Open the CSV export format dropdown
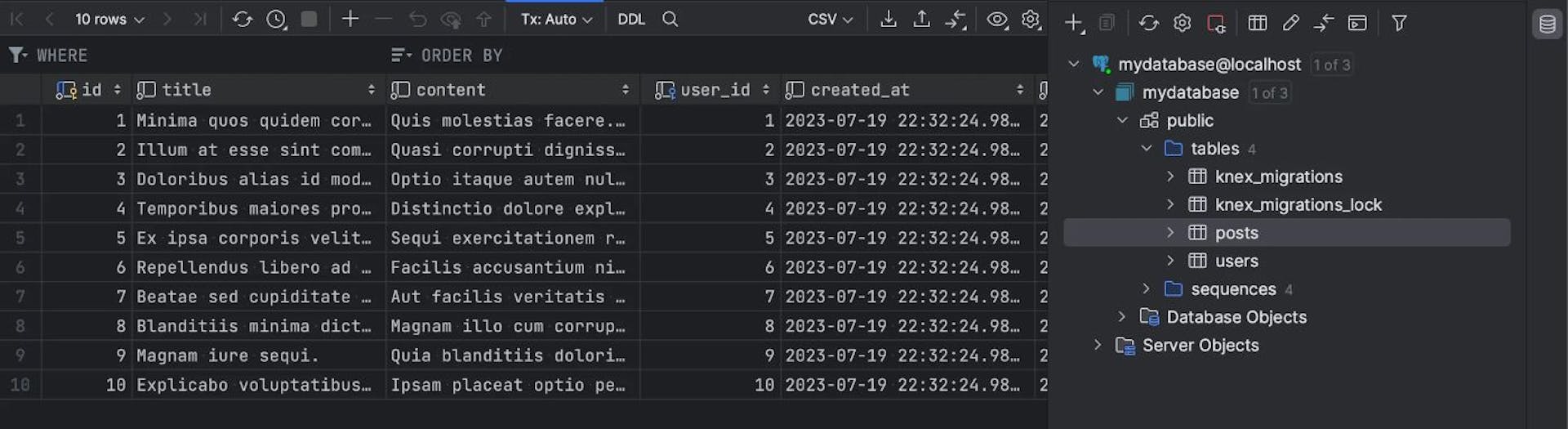 click(x=830, y=19)
